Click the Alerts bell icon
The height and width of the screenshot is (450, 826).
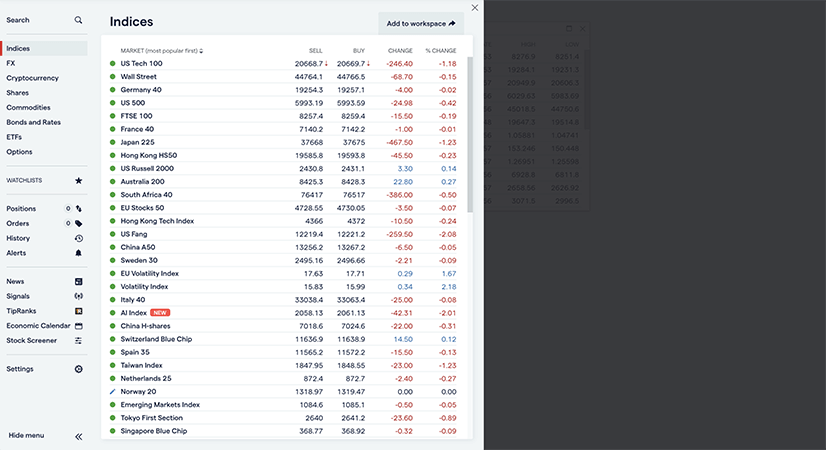point(79,253)
